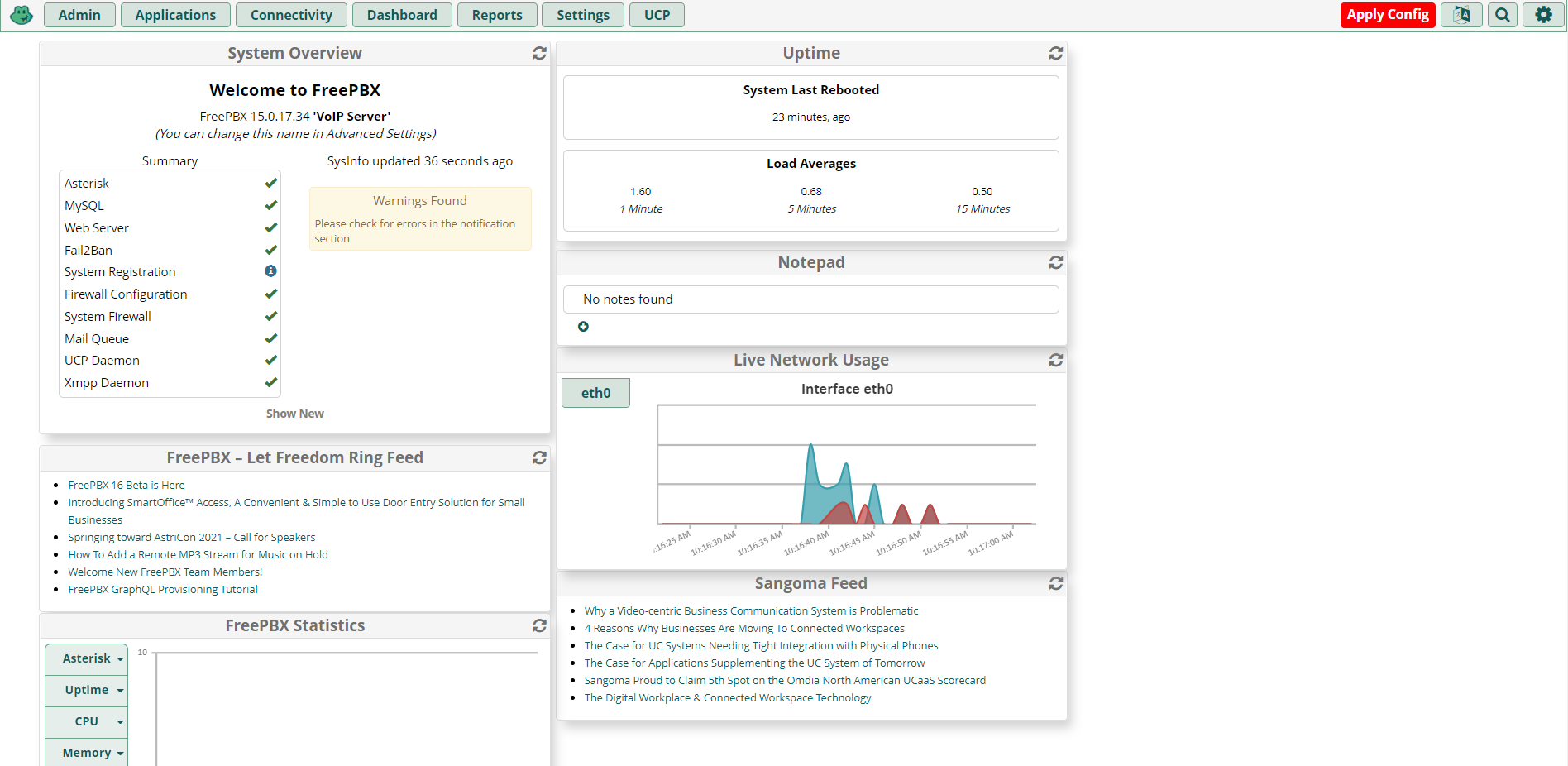Open Welcome New FreePBX Team Members link
1568x766 pixels.
click(165, 572)
